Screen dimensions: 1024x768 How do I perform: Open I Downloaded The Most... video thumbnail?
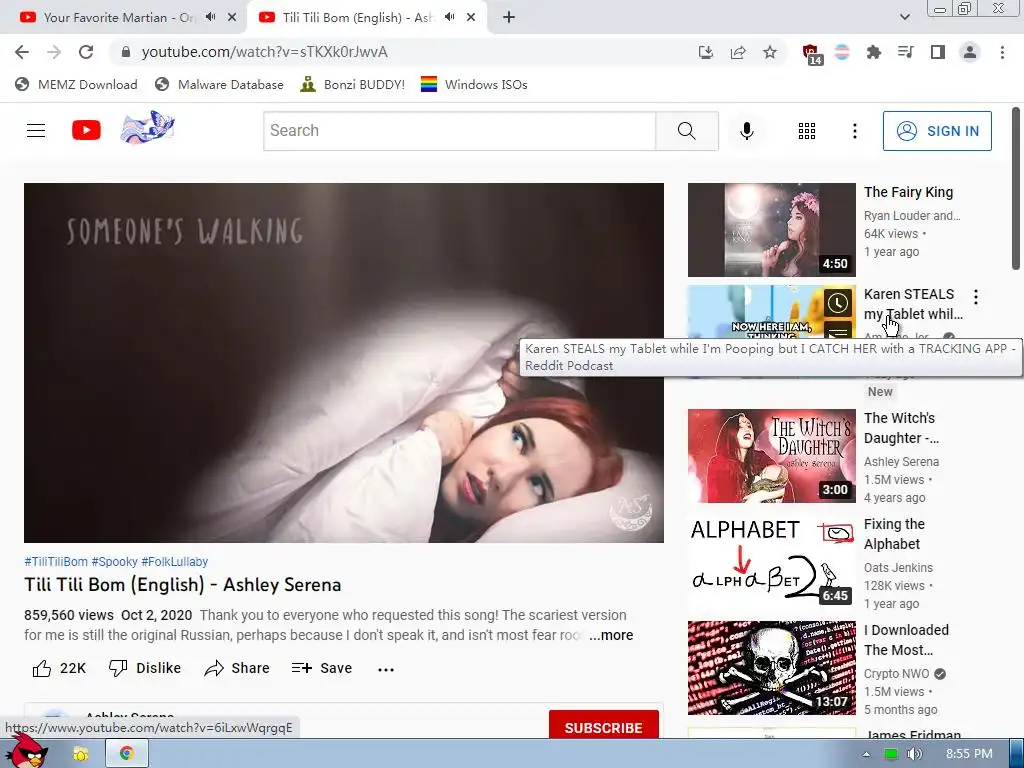[x=771, y=668]
